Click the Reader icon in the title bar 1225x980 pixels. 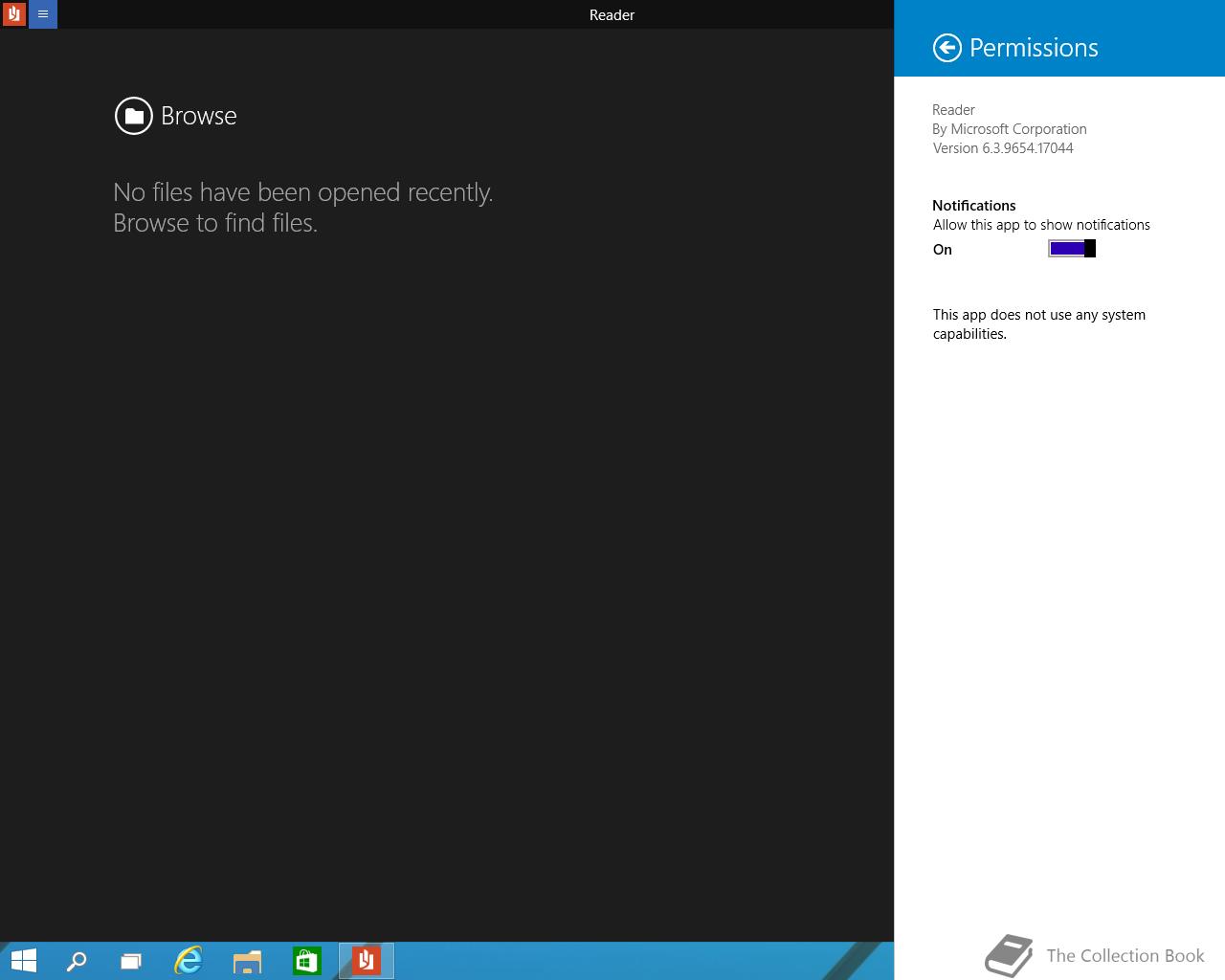[x=13, y=14]
